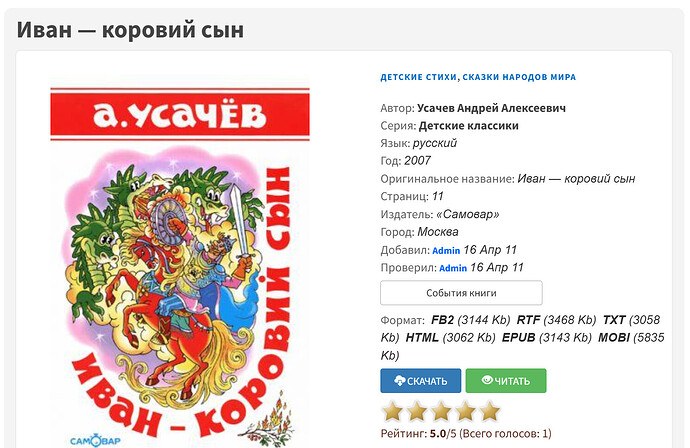This screenshot has width=690, height=448.
Task: Give the book five stars
Action: [x=490, y=411]
